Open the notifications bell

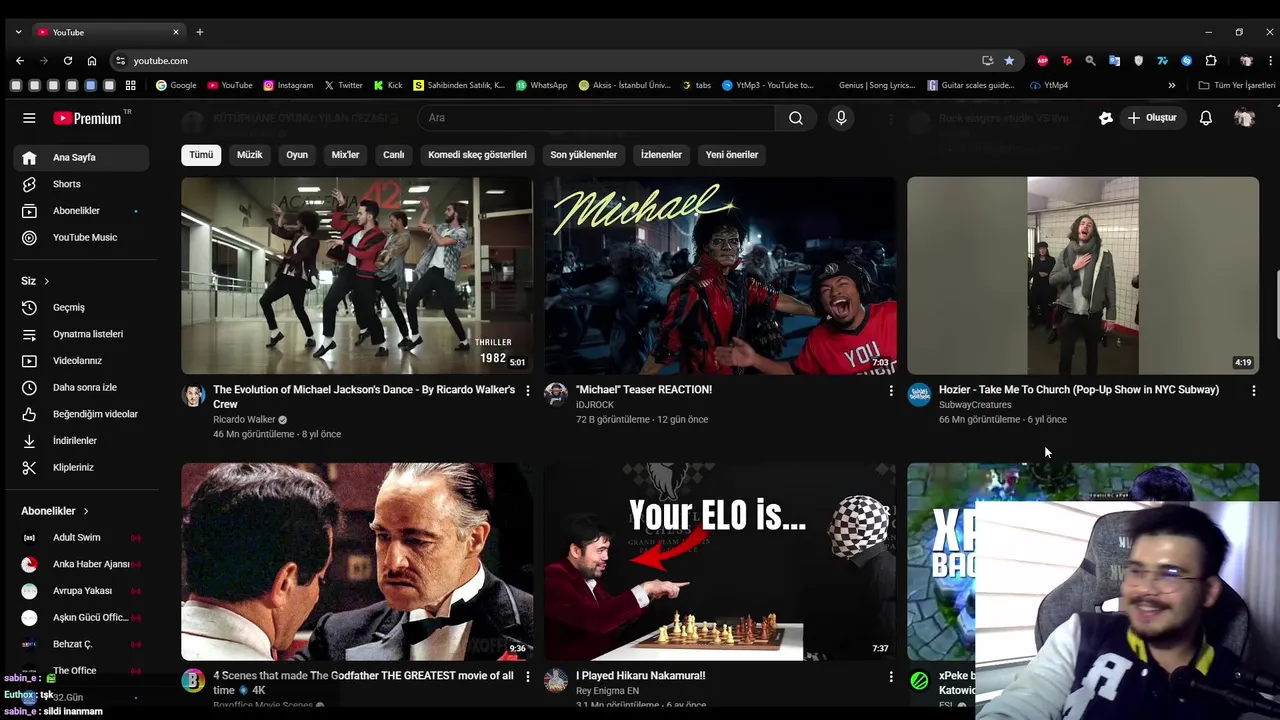pos(1206,118)
